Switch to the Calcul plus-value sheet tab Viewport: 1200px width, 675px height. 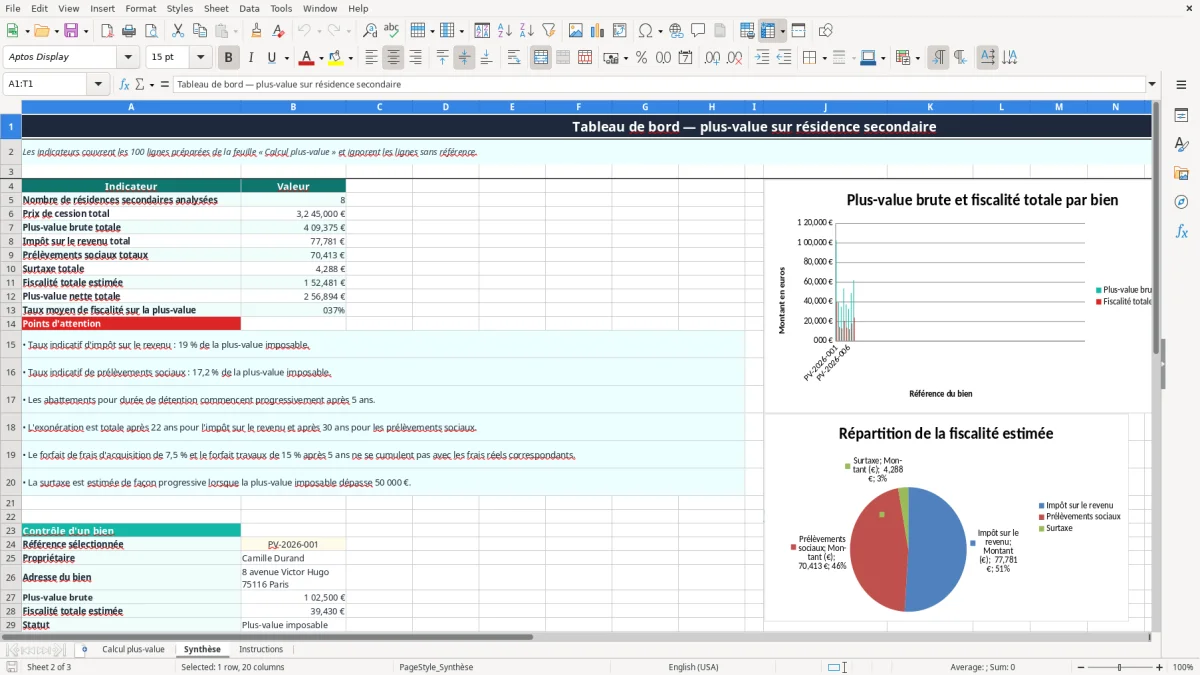point(133,649)
